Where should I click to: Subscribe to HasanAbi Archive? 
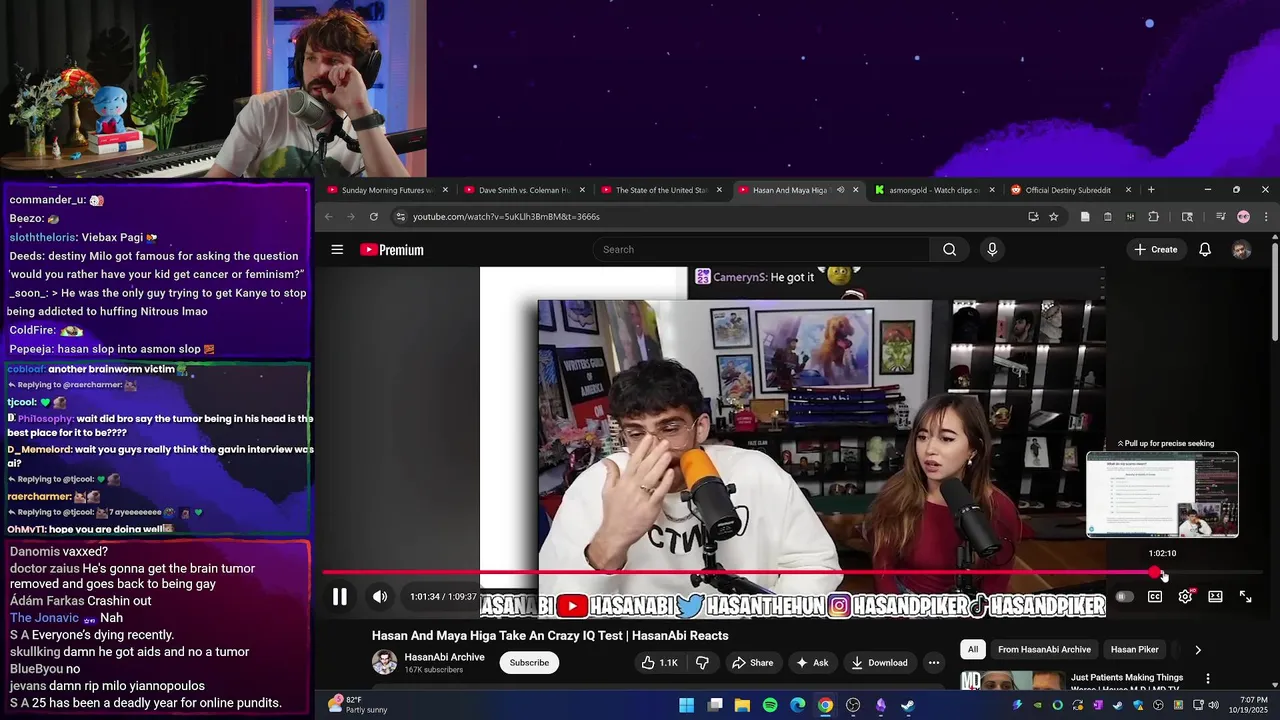[x=529, y=662]
